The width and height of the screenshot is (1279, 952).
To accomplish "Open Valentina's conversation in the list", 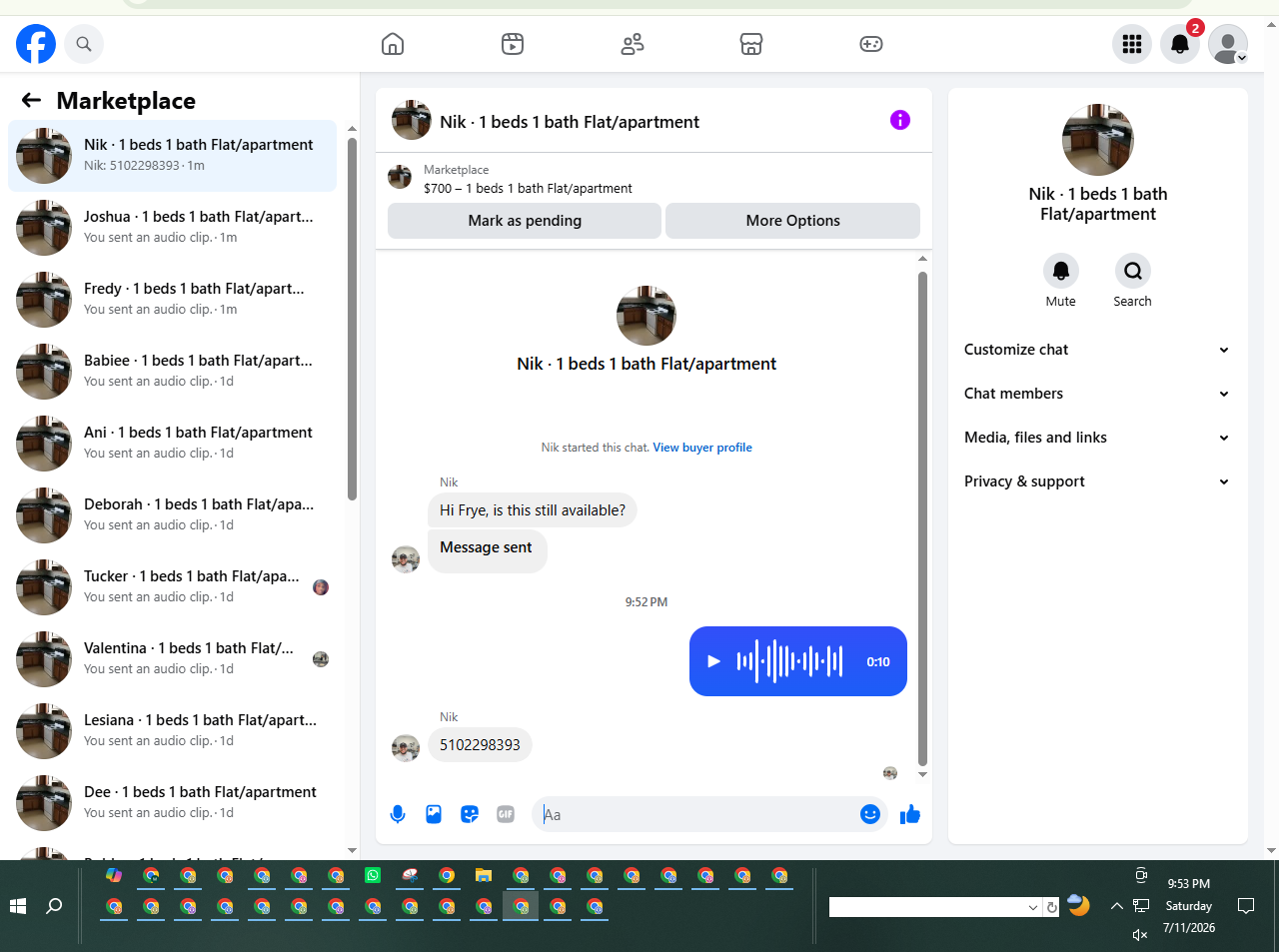I will click(172, 659).
